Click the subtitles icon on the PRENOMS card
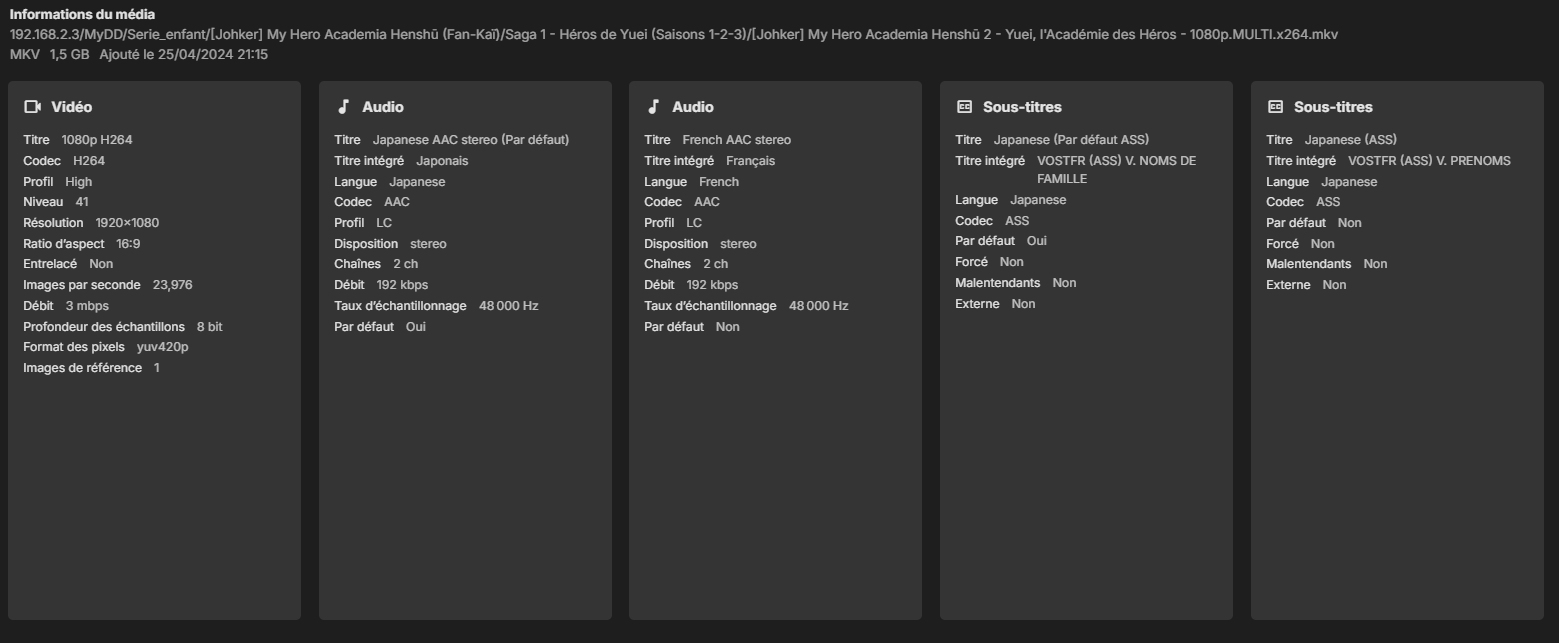Image resolution: width=1559 pixels, height=643 pixels. pos(1275,107)
